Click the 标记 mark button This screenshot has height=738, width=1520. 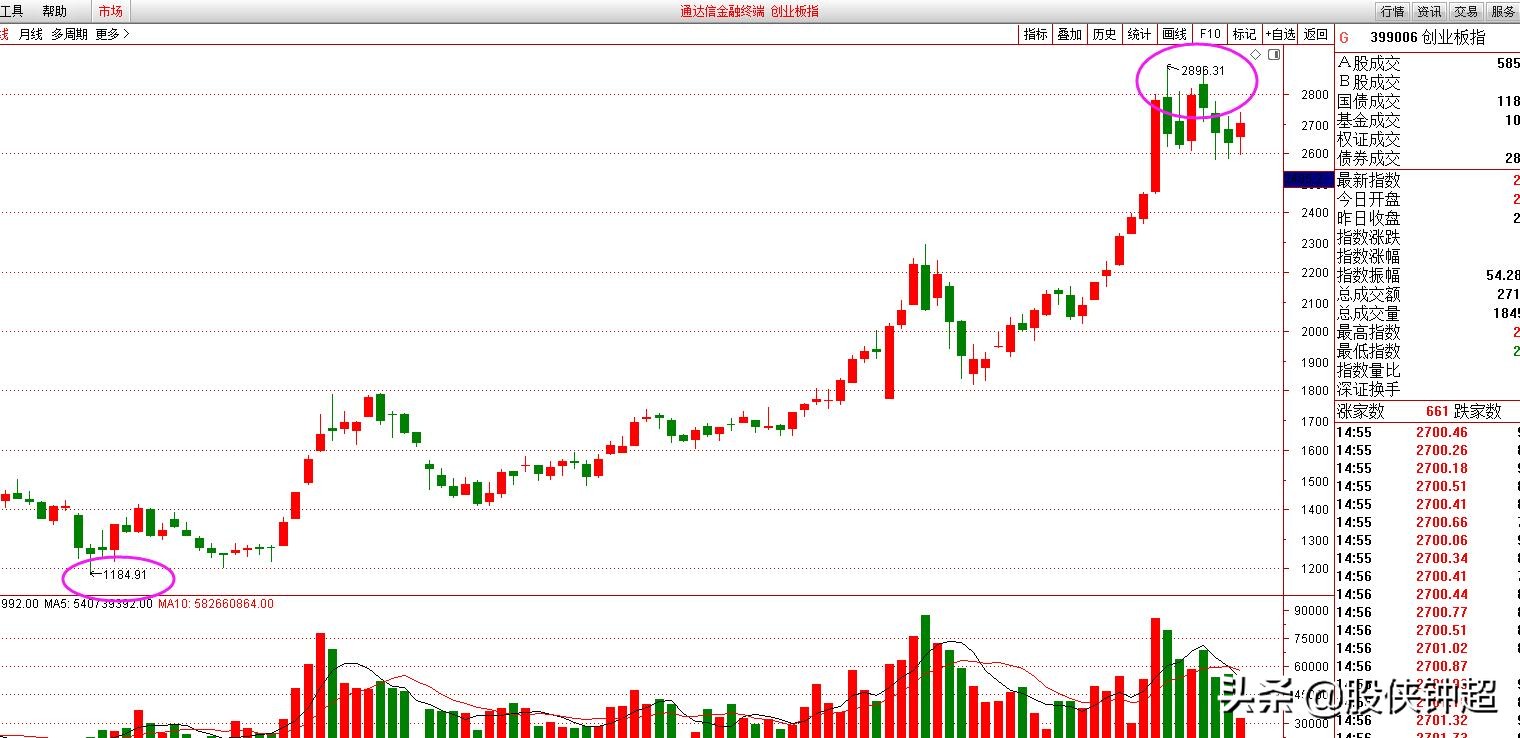click(1244, 34)
